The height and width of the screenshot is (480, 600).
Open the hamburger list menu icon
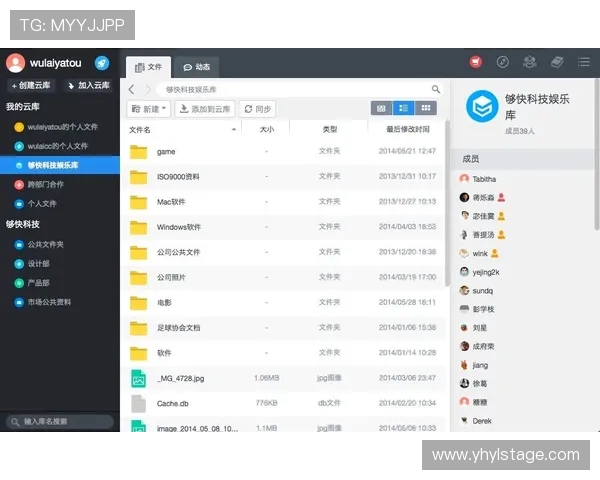pos(584,62)
